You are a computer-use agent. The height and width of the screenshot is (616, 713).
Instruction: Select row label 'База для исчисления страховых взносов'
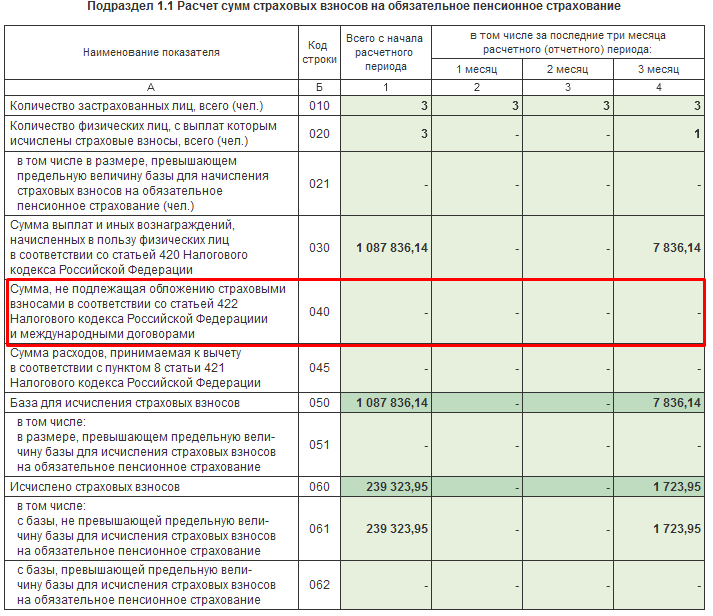(x=125, y=403)
